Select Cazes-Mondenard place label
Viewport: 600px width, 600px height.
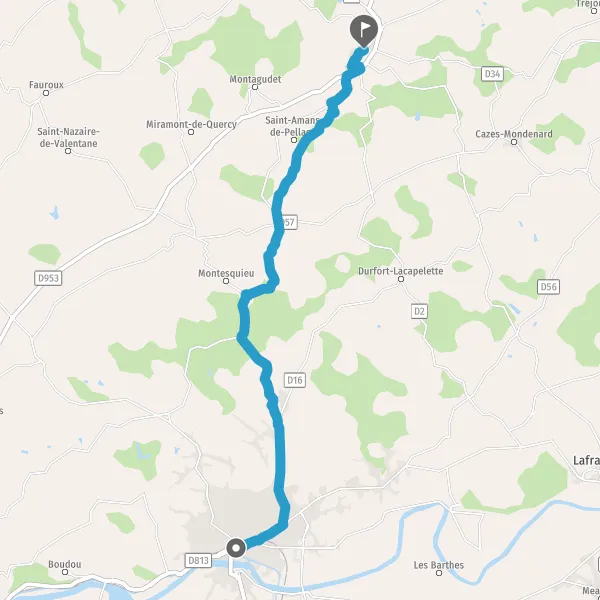tap(514, 134)
